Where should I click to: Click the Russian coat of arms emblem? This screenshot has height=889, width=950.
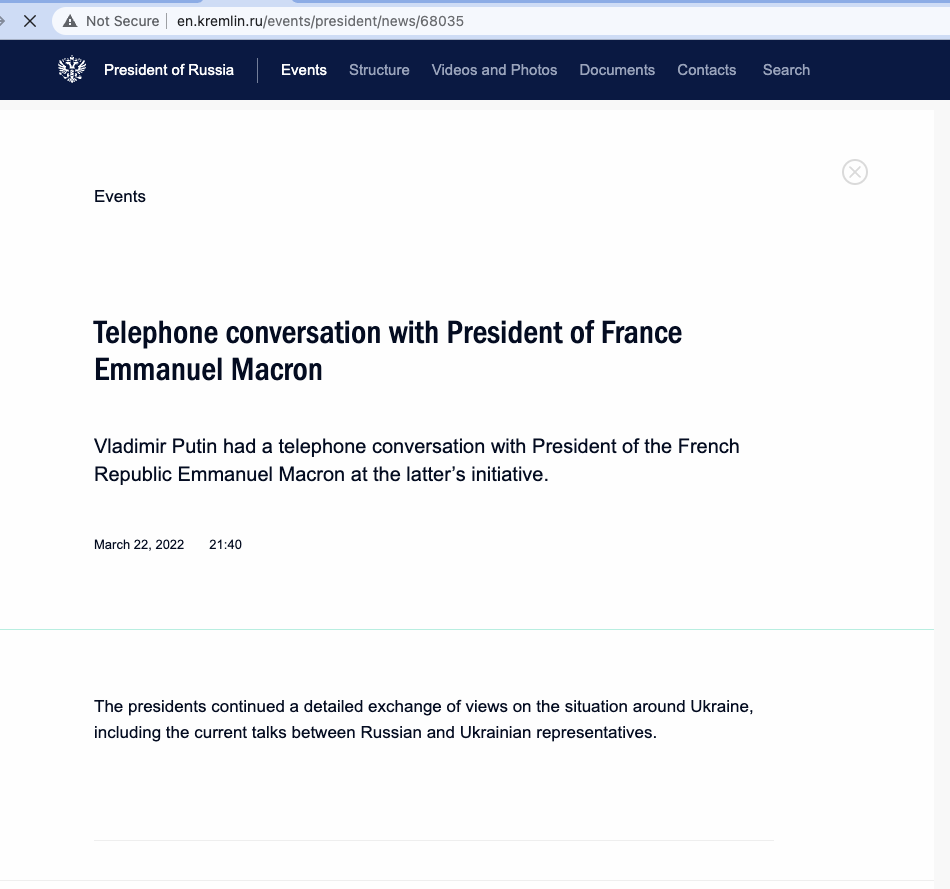click(x=72, y=70)
